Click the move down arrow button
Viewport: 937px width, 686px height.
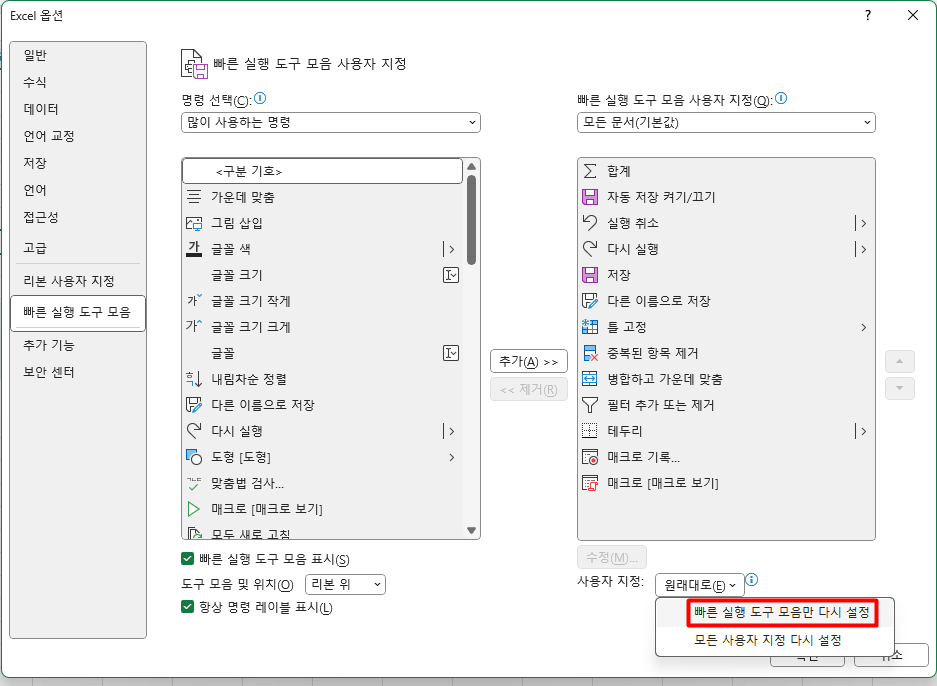[x=899, y=388]
